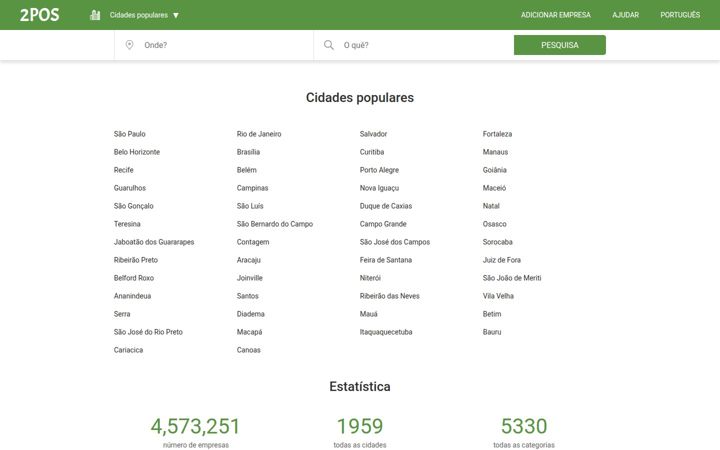This screenshot has height=450, width=720.
Task: Select the Diadema link
Action: click(x=251, y=314)
